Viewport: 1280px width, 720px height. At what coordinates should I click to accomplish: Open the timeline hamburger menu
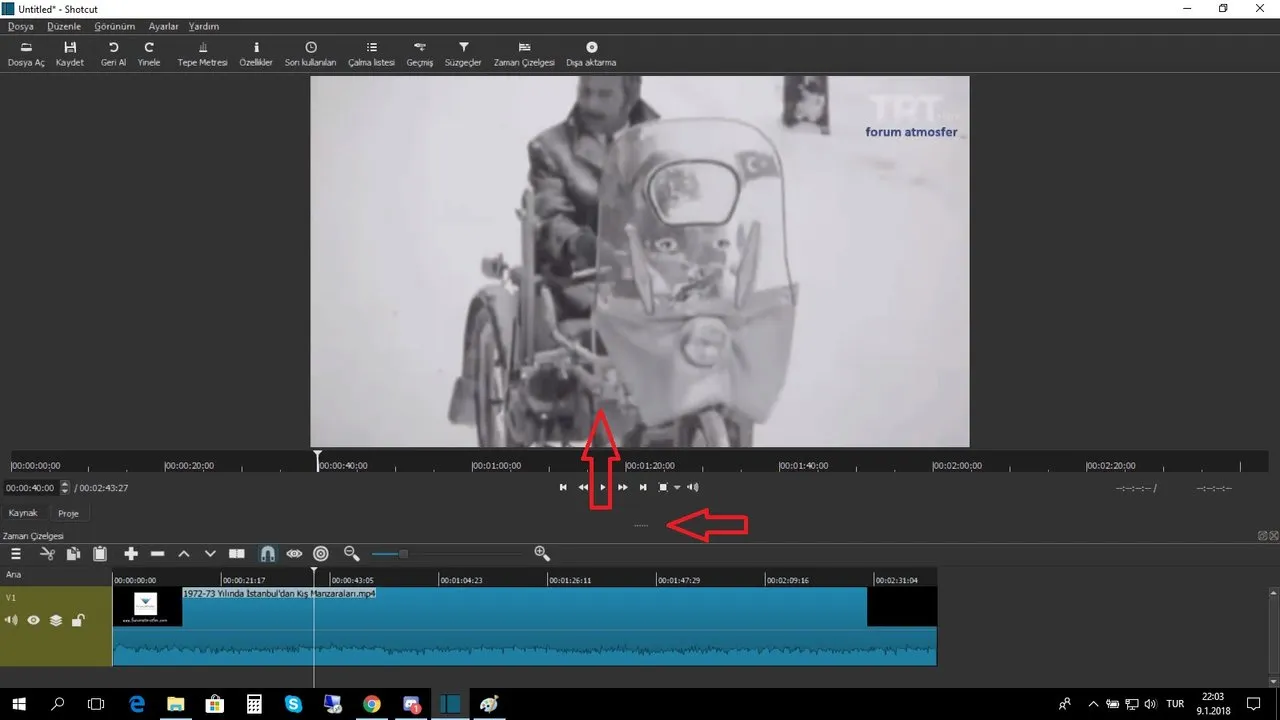point(16,554)
